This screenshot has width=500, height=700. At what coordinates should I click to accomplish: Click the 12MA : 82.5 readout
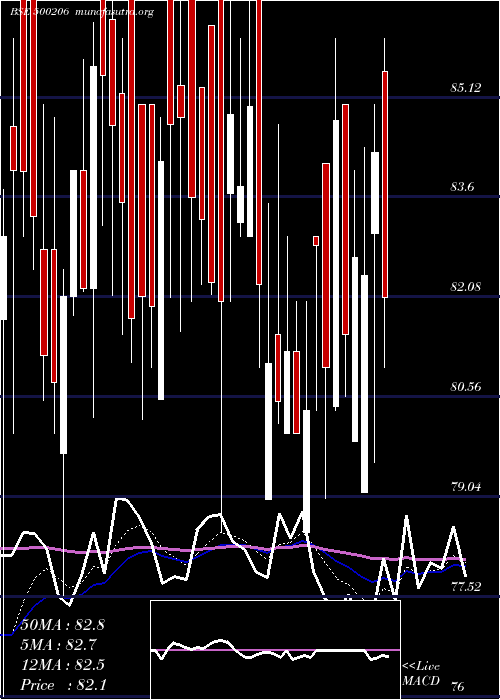(63, 665)
